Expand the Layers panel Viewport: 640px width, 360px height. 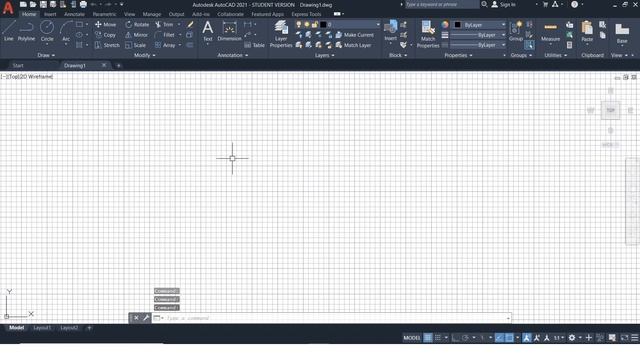[x=324, y=55]
